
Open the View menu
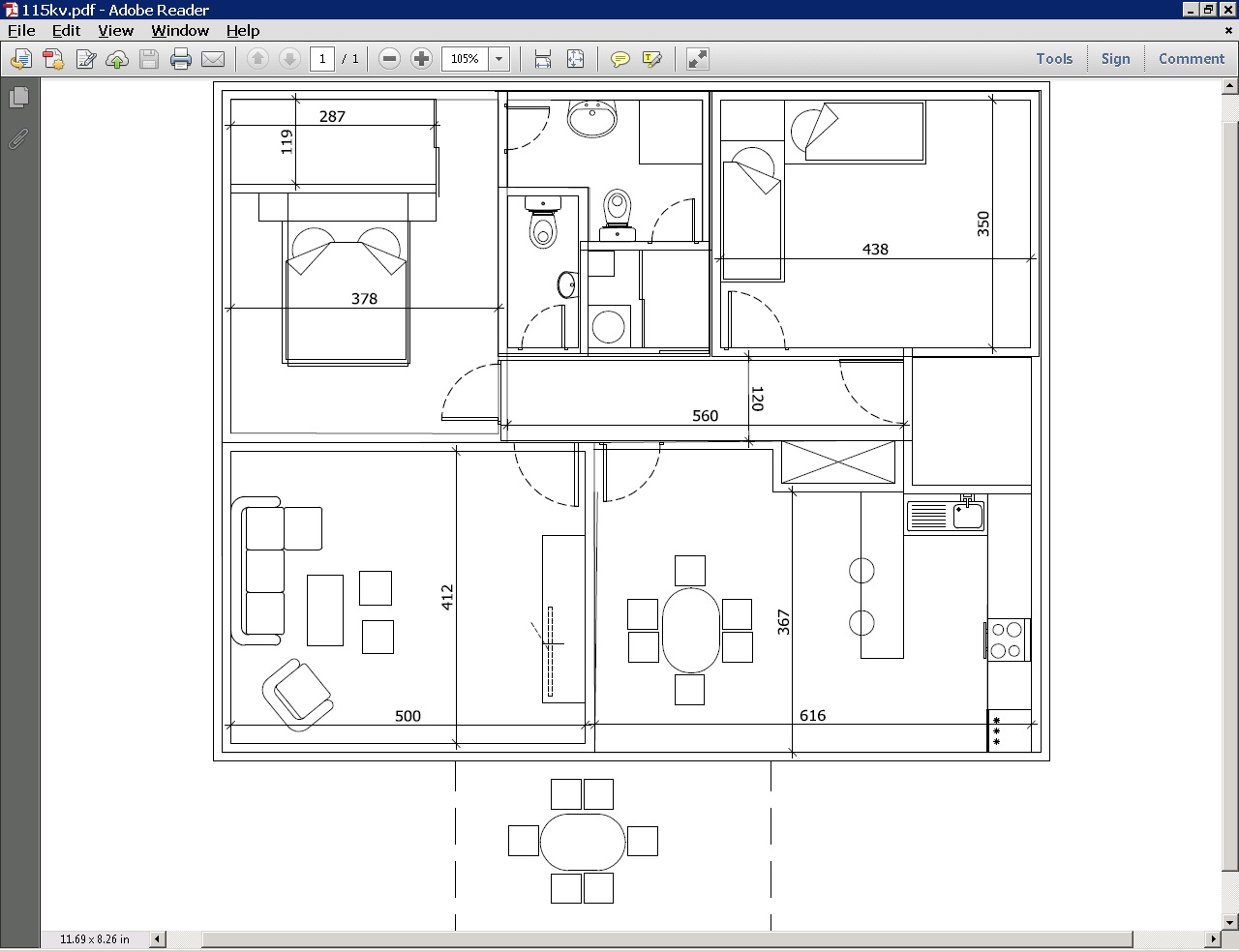[x=115, y=30]
